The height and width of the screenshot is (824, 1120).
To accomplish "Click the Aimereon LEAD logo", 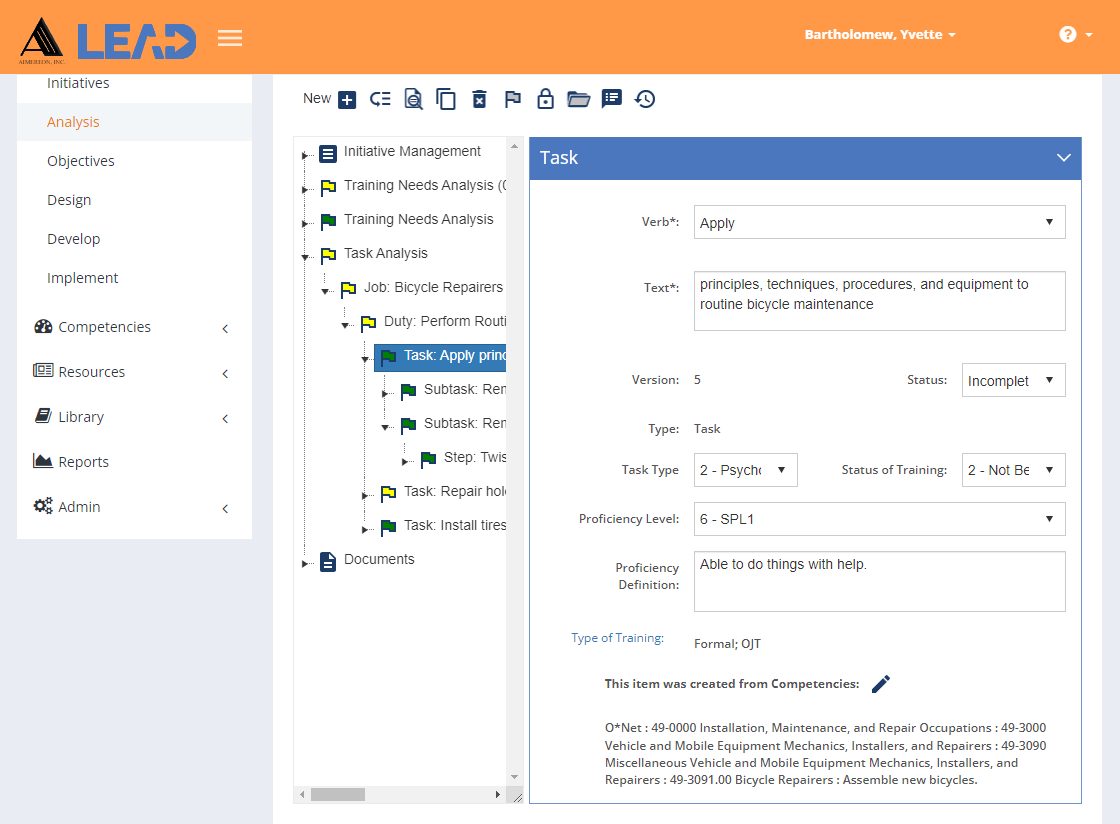I will coord(107,40).
